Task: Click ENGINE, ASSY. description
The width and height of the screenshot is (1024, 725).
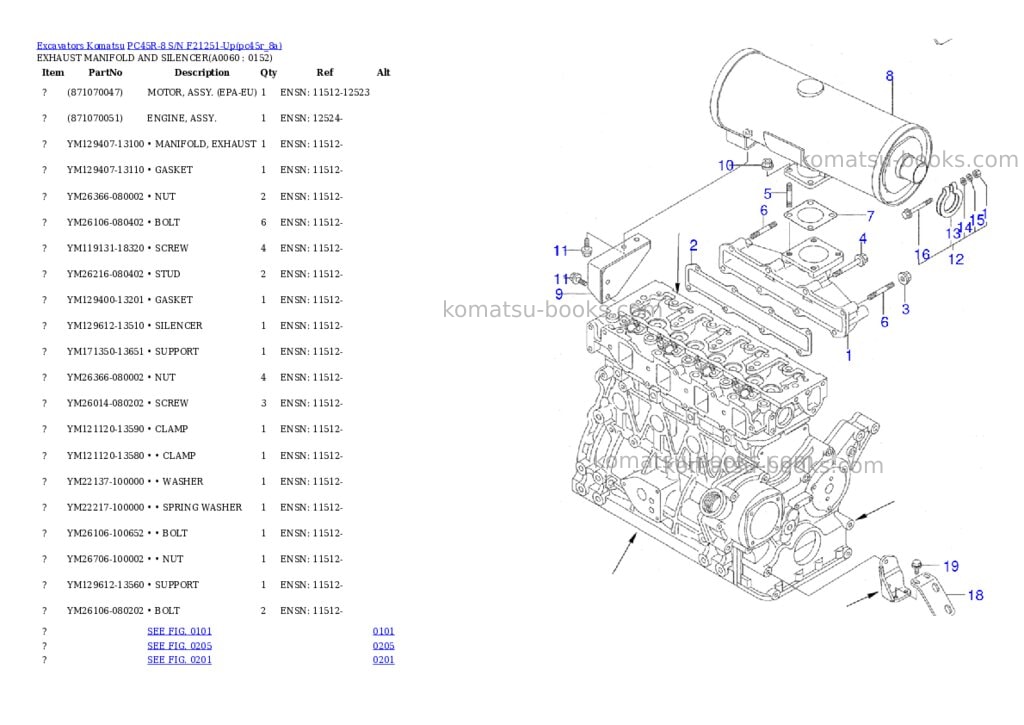Action: [182, 118]
